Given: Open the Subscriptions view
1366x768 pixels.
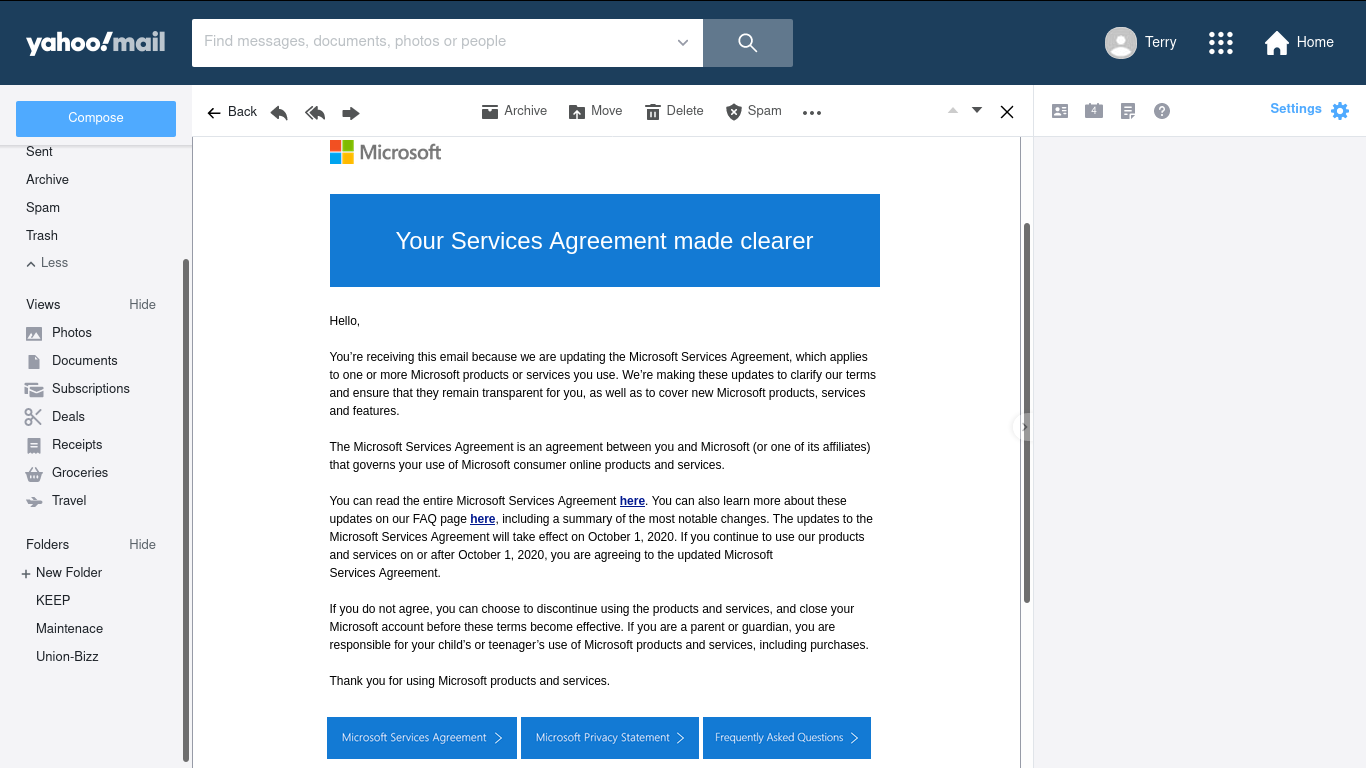Looking at the screenshot, I should coord(78,389).
